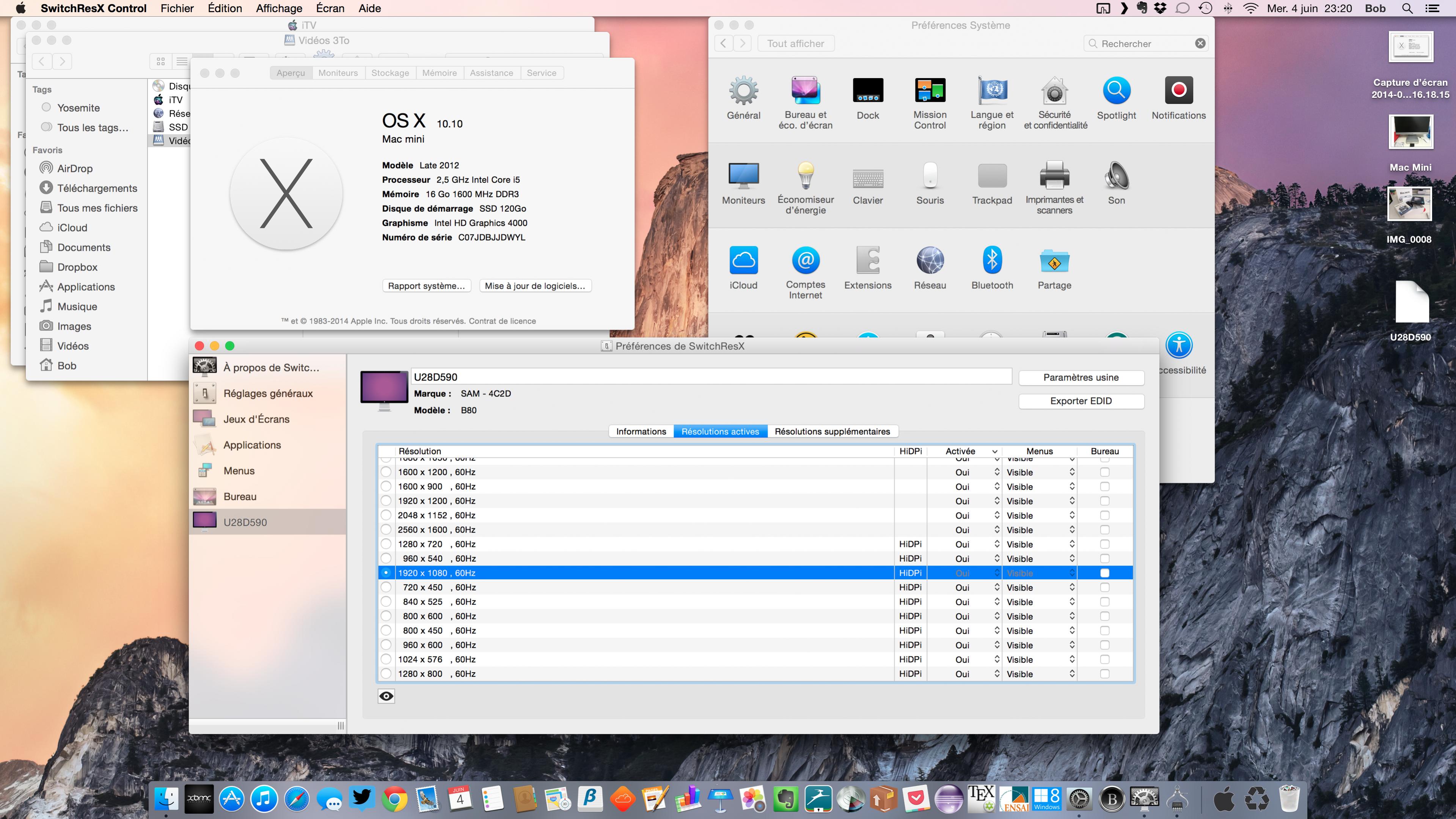Screen dimensions: 1456x819
Task: Open Langue et région preferences
Action: pos(992,102)
